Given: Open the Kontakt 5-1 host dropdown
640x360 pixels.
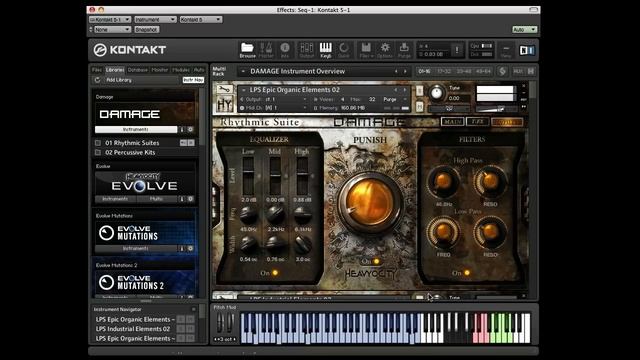Looking at the screenshot, I should 110,20.
